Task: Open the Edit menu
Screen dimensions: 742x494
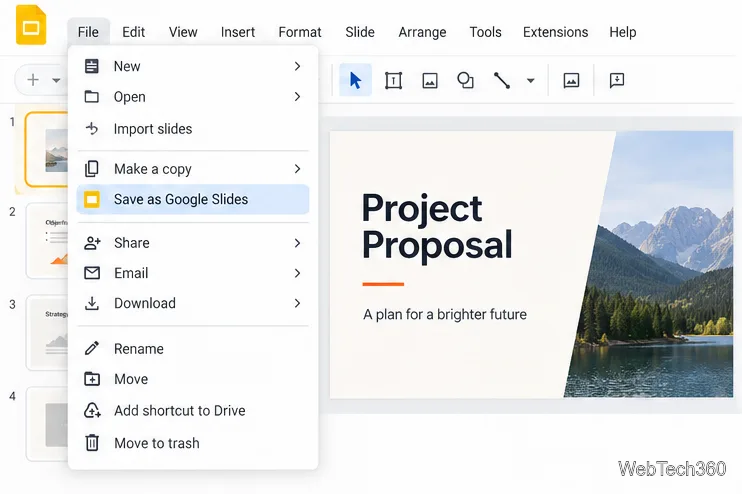Action: click(x=133, y=32)
